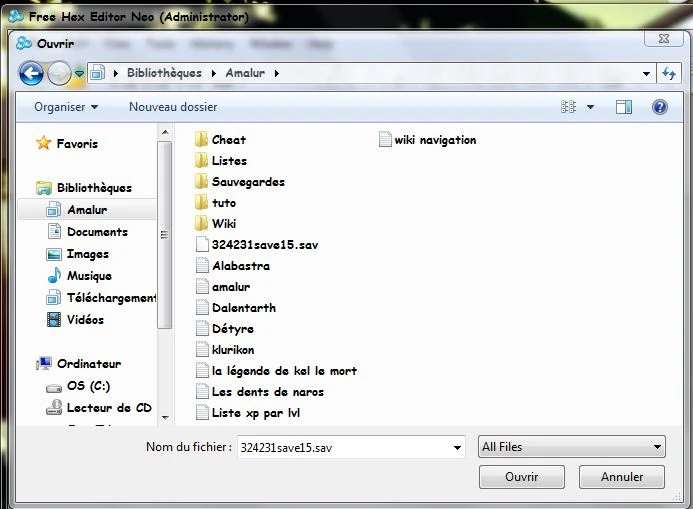Click the Annuler button
The width and height of the screenshot is (693, 509).
tap(622, 477)
